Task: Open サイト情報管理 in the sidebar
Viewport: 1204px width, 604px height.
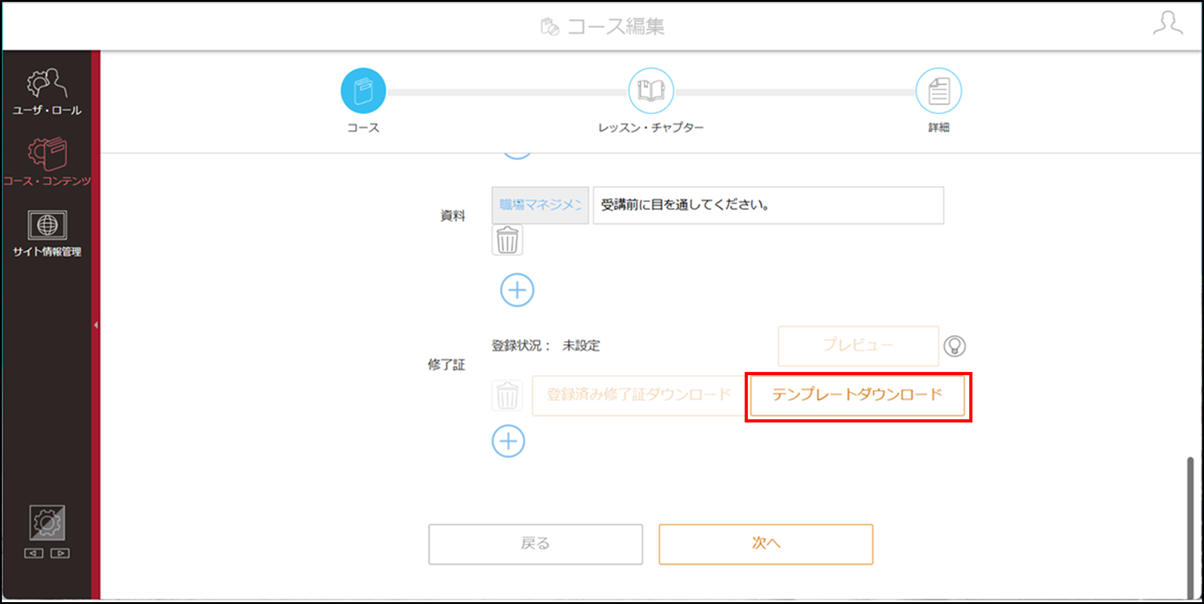Action: [47, 233]
